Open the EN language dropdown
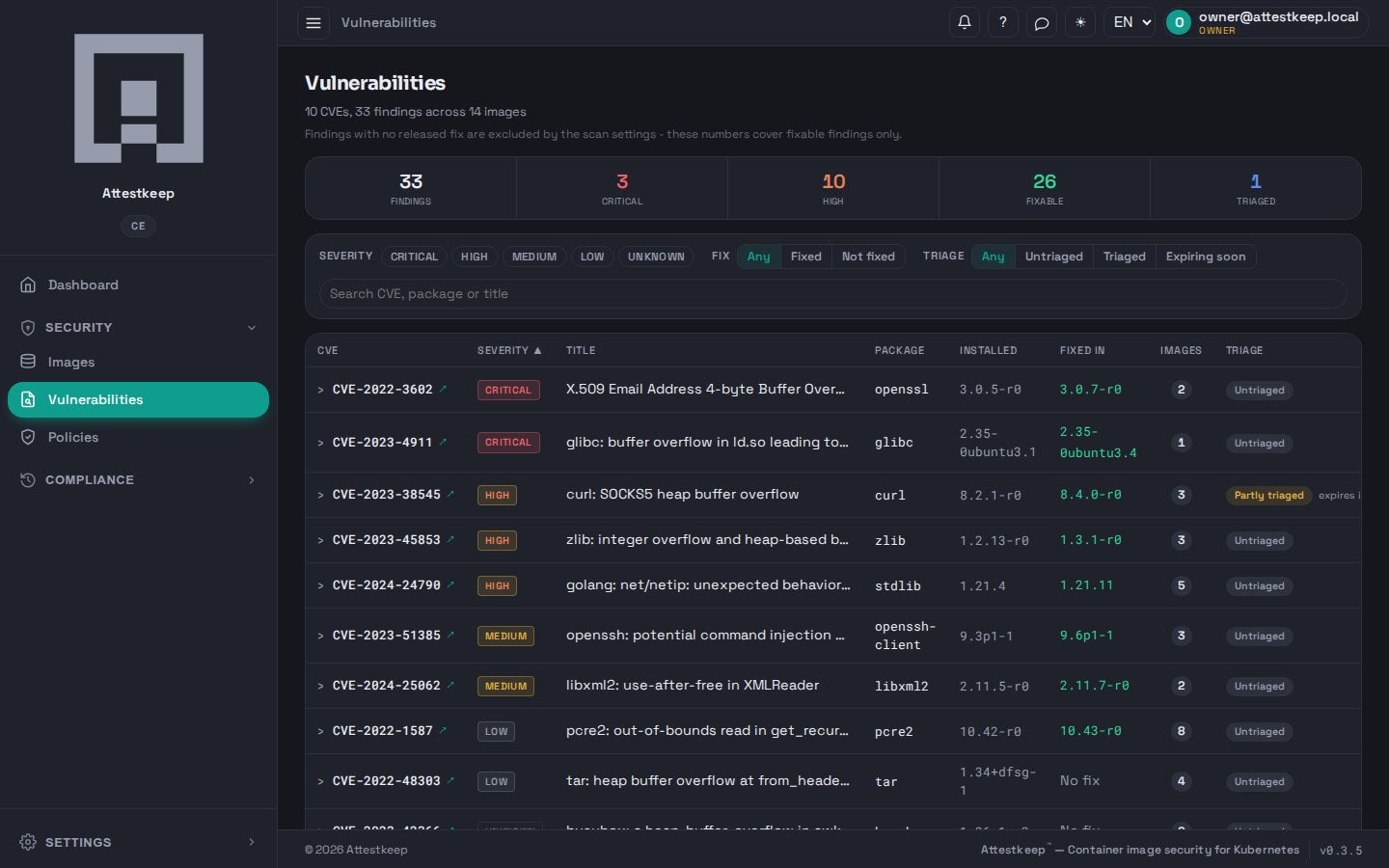Image resolution: width=1389 pixels, height=868 pixels. pos(1130,22)
